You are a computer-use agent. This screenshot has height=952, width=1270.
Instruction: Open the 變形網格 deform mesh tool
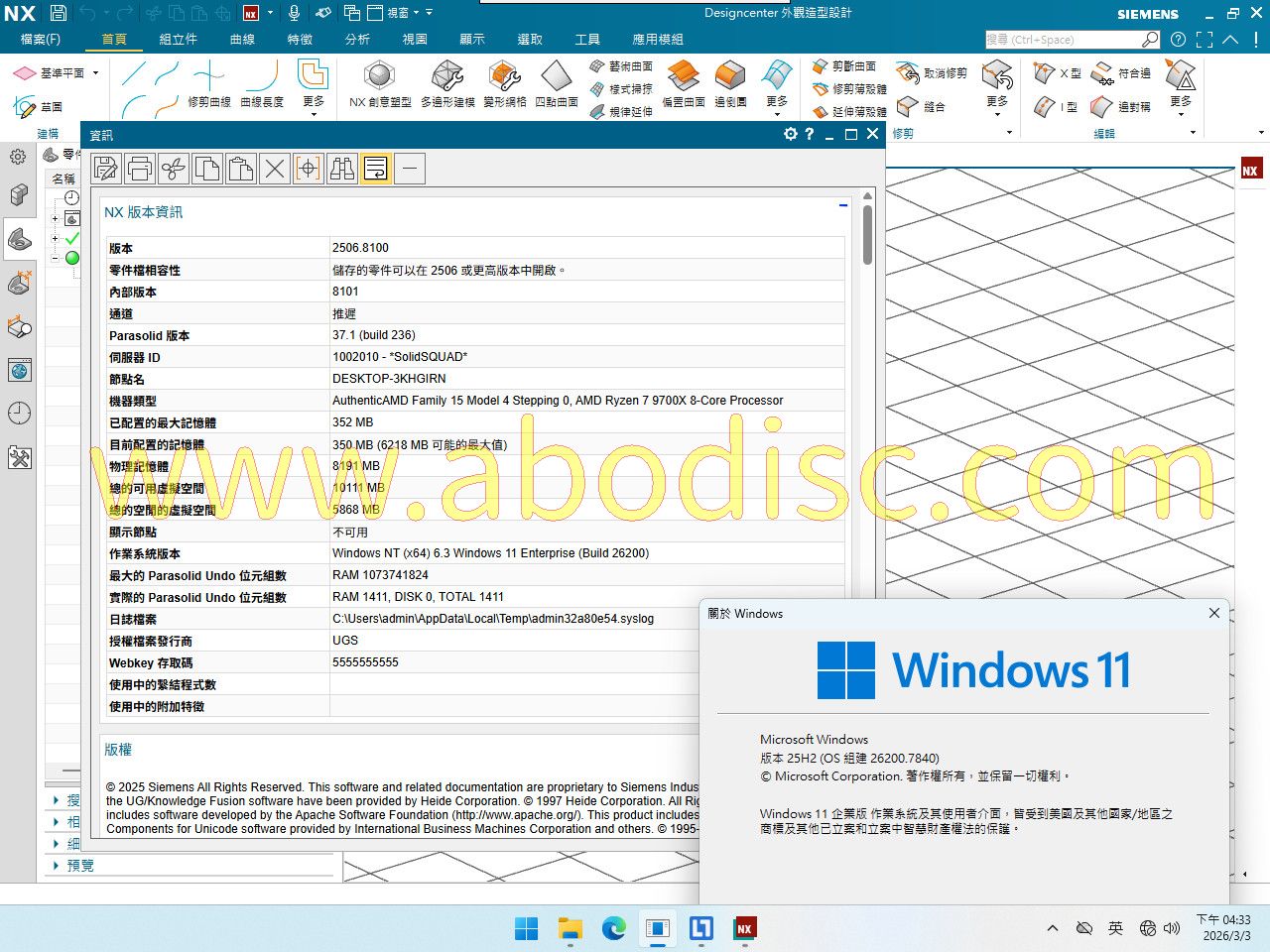click(504, 77)
